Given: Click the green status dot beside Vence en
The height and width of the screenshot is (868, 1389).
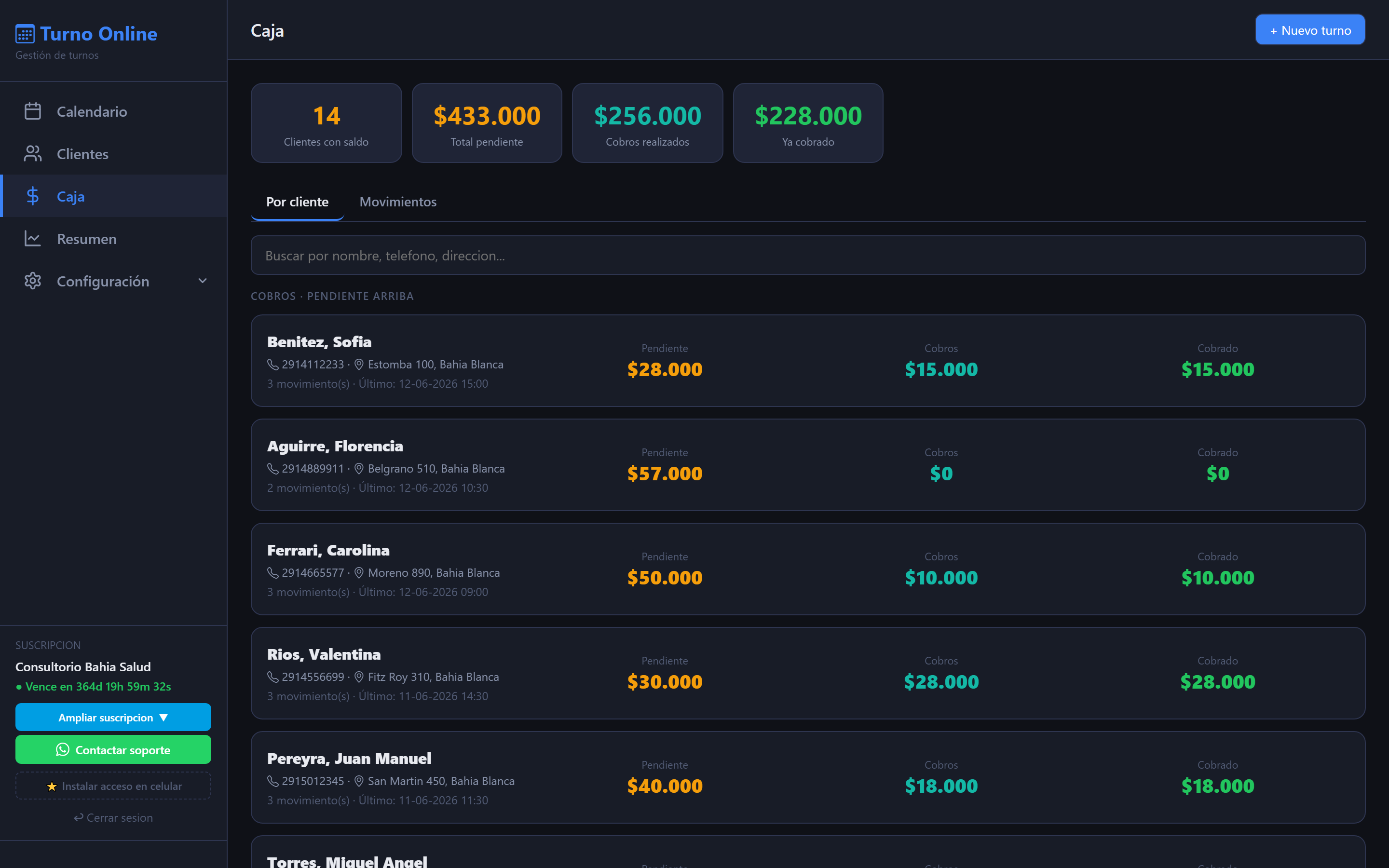Looking at the screenshot, I should click(x=19, y=687).
